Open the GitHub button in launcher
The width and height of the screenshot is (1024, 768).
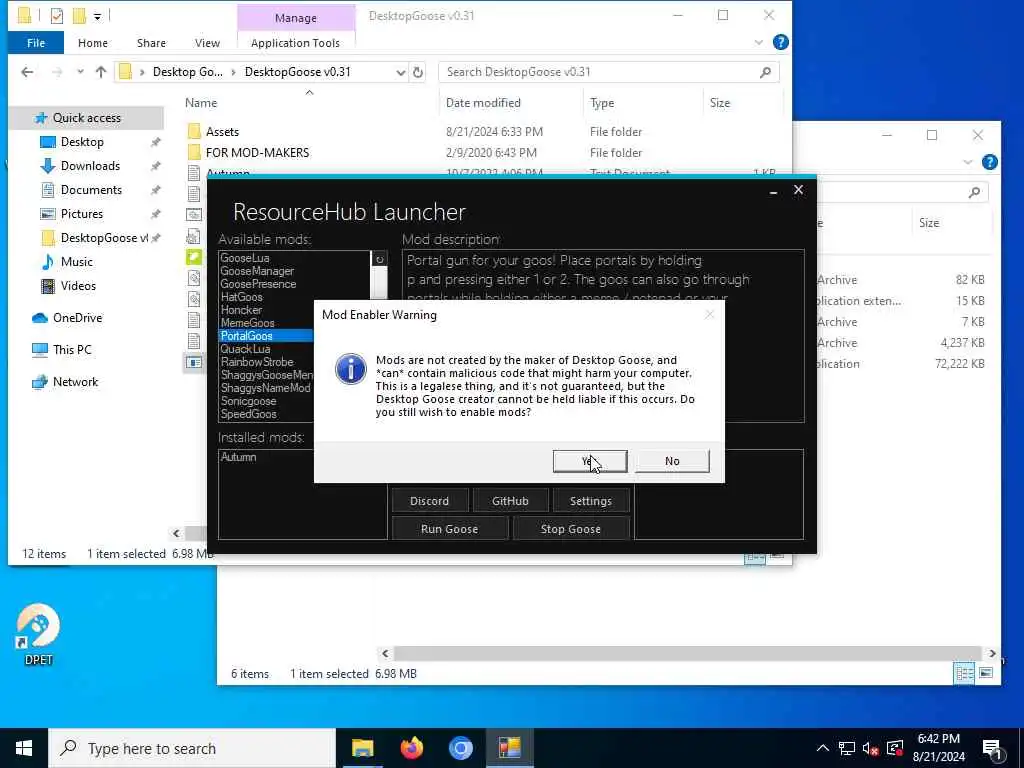pos(510,501)
